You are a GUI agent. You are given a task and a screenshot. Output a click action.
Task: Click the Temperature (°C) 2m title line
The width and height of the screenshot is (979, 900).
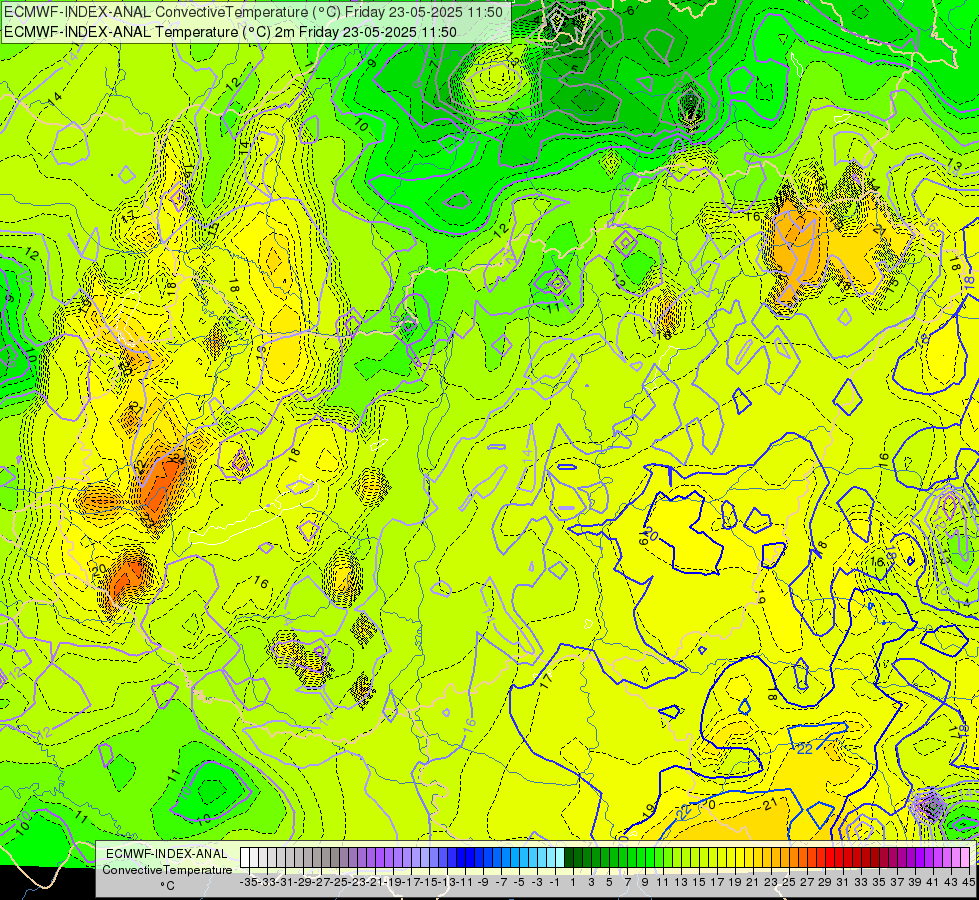(230, 32)
